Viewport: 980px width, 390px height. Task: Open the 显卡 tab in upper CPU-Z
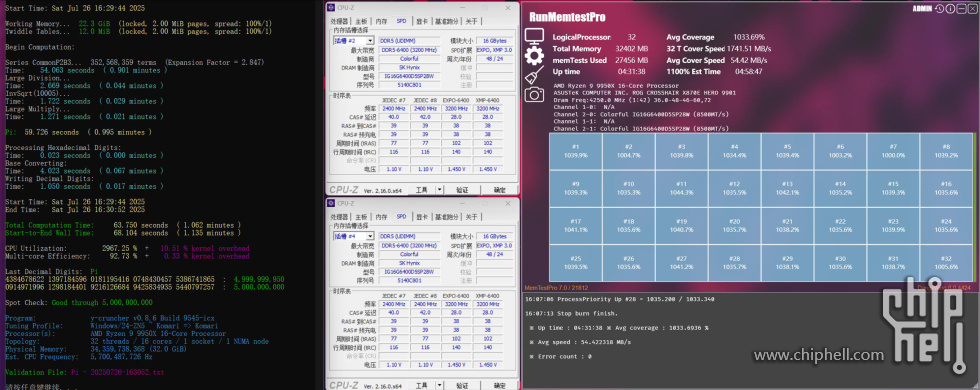click(x=421, y=21)
